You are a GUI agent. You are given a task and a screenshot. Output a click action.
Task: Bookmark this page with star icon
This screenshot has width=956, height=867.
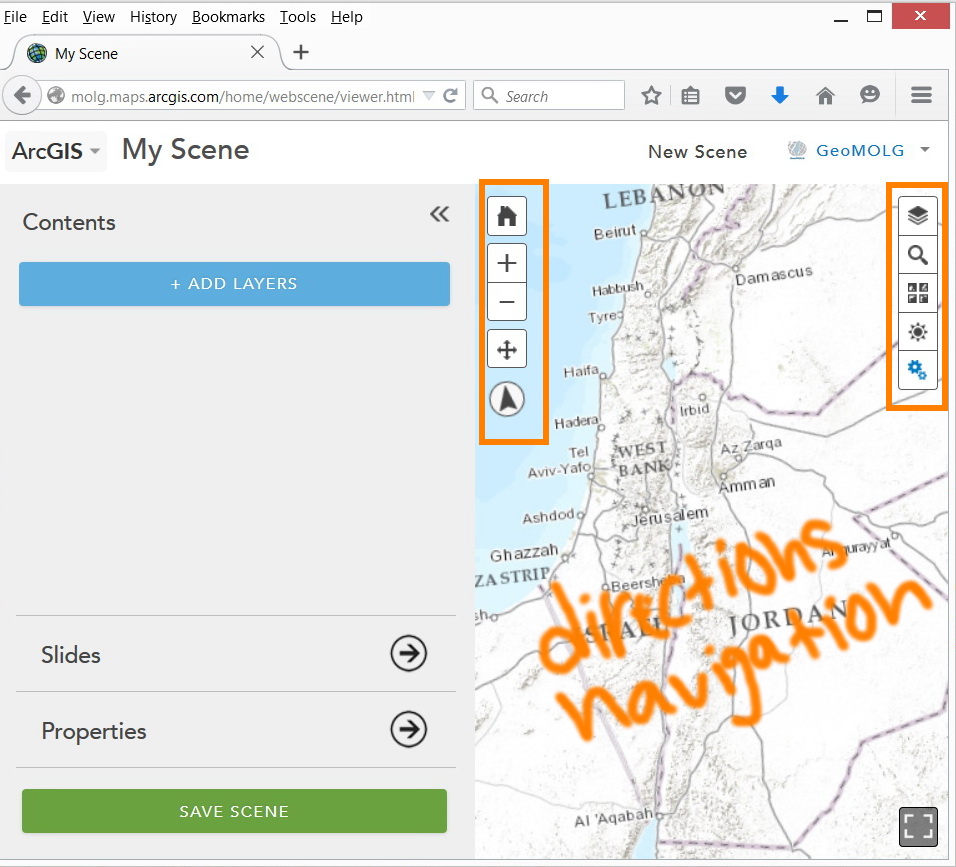pos(651,96)
